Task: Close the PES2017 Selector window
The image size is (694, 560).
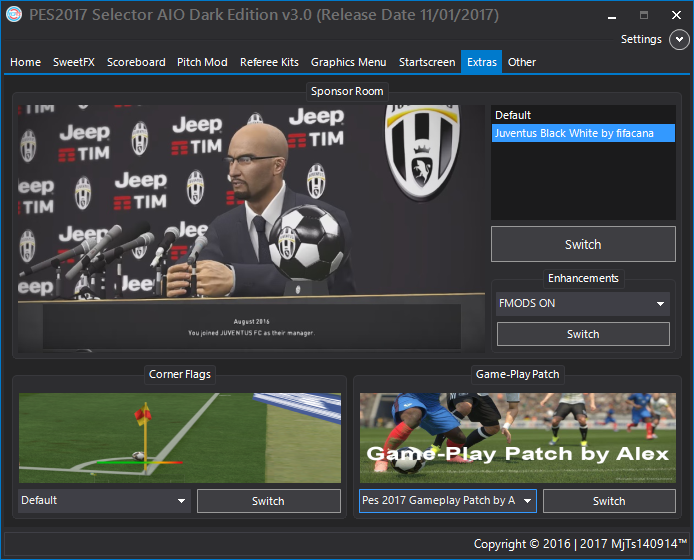Action: [x=676, y=15]
